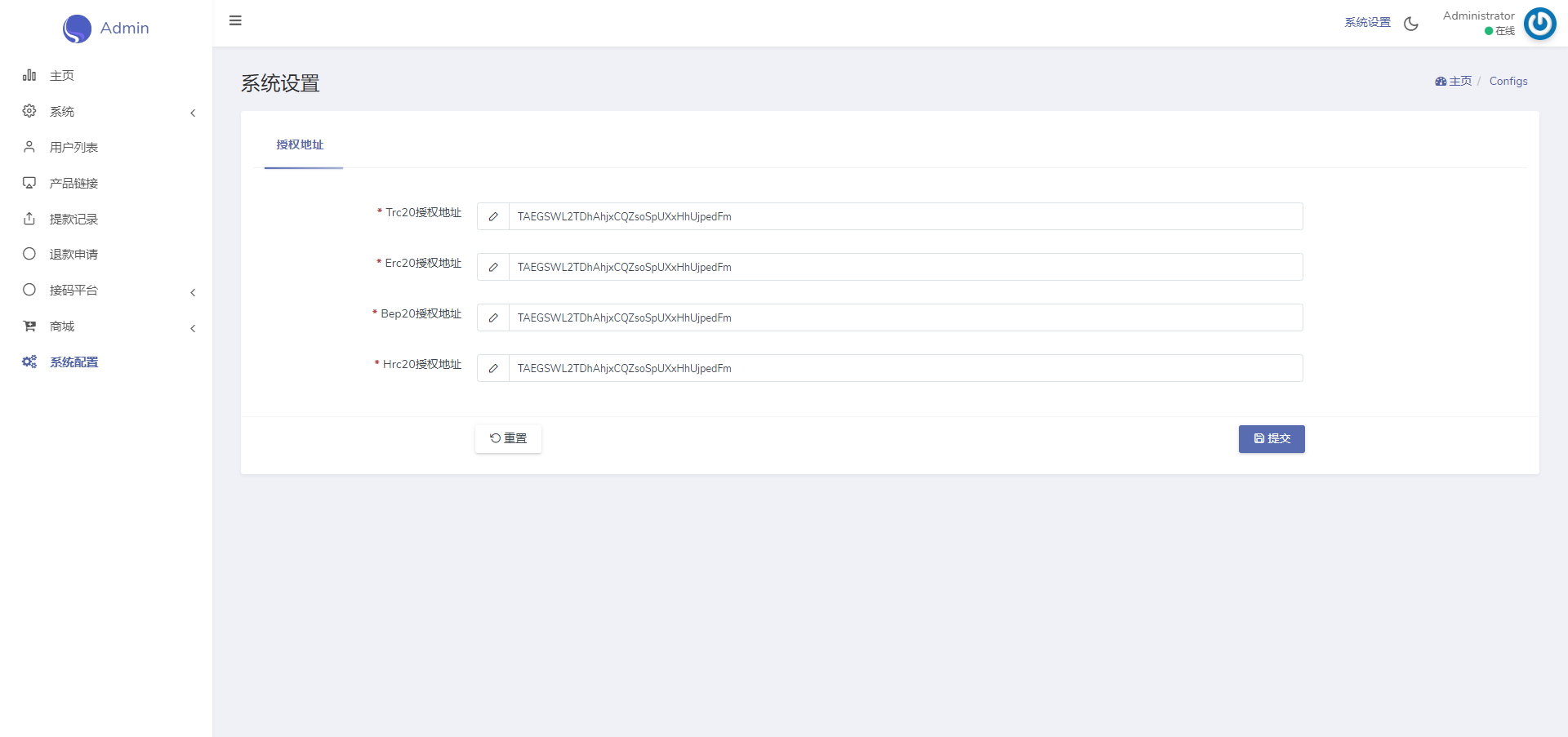Click the Erc20授权地址 field label
The image size is (1568, 737).
click(423, 263)
